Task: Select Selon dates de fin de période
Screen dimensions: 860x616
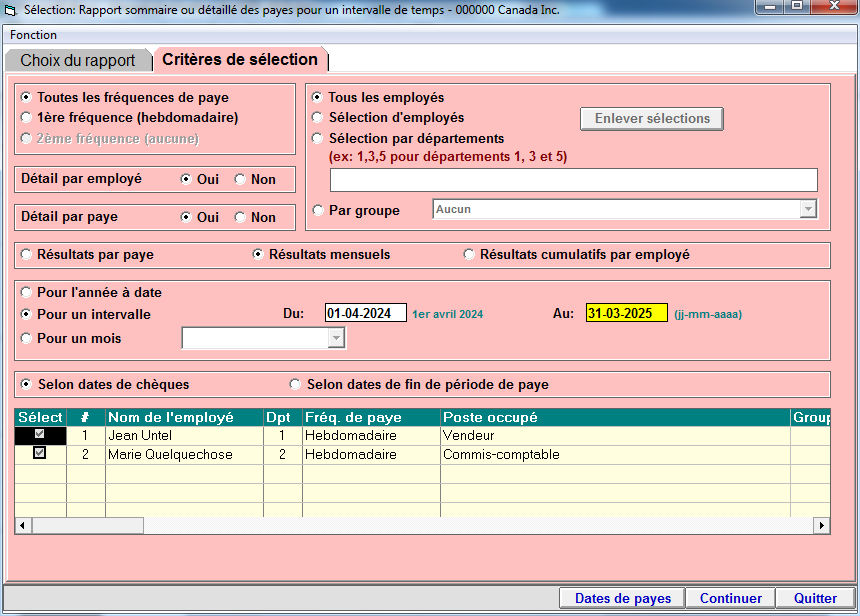Action: click(x=295, y=385)
